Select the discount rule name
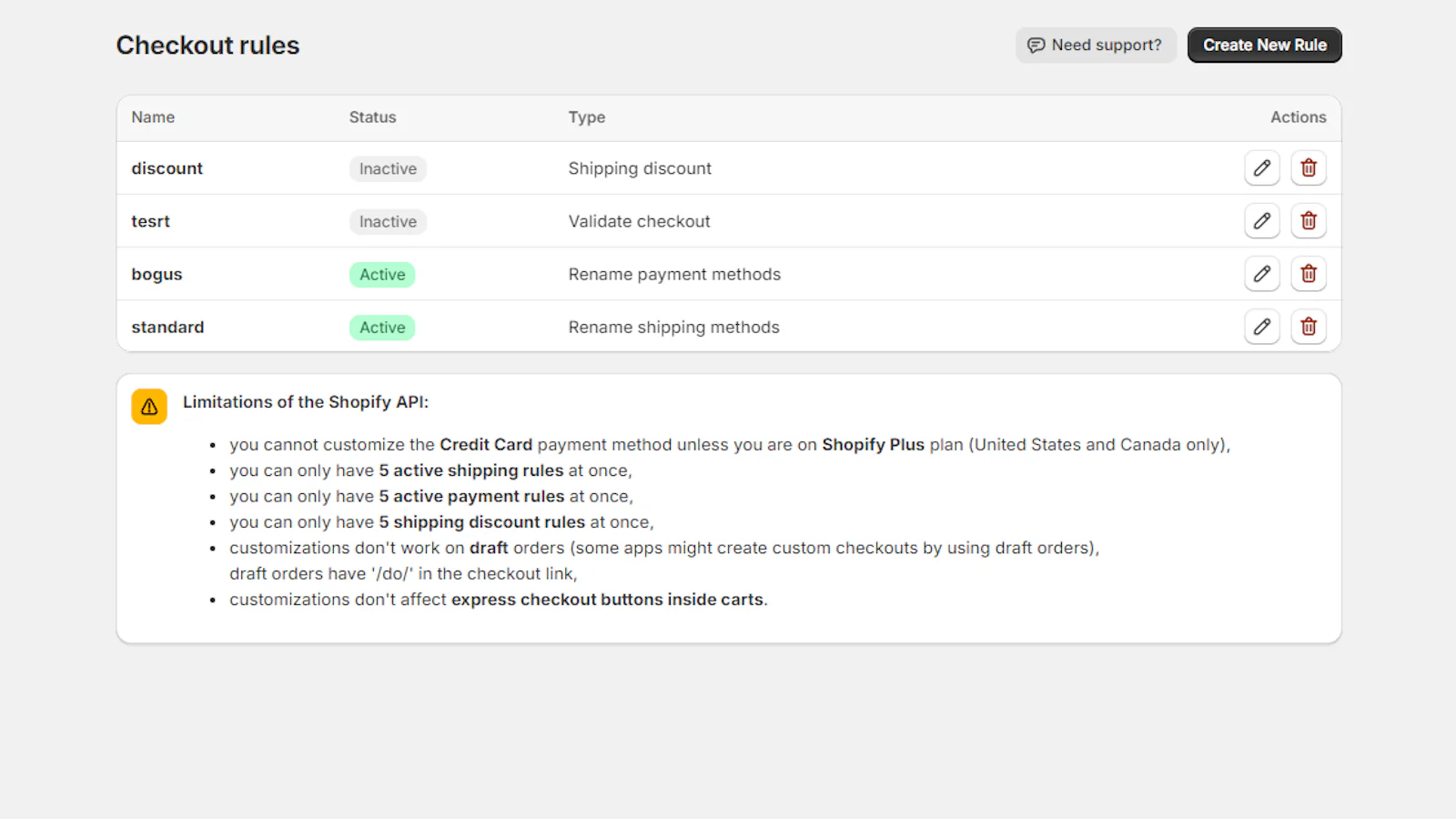Screen dimensions: 1456x819 [x=167, y=168]
